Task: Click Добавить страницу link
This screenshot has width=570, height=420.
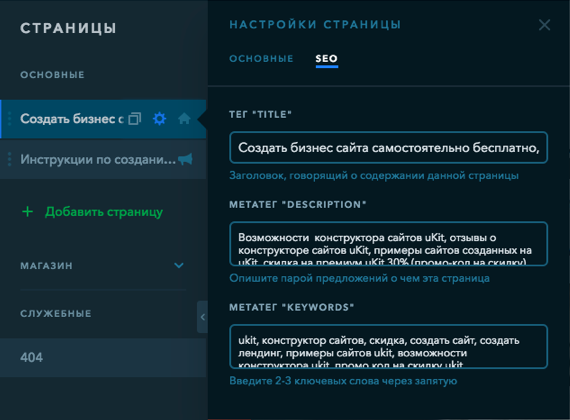Action: (x=104, y=212)
